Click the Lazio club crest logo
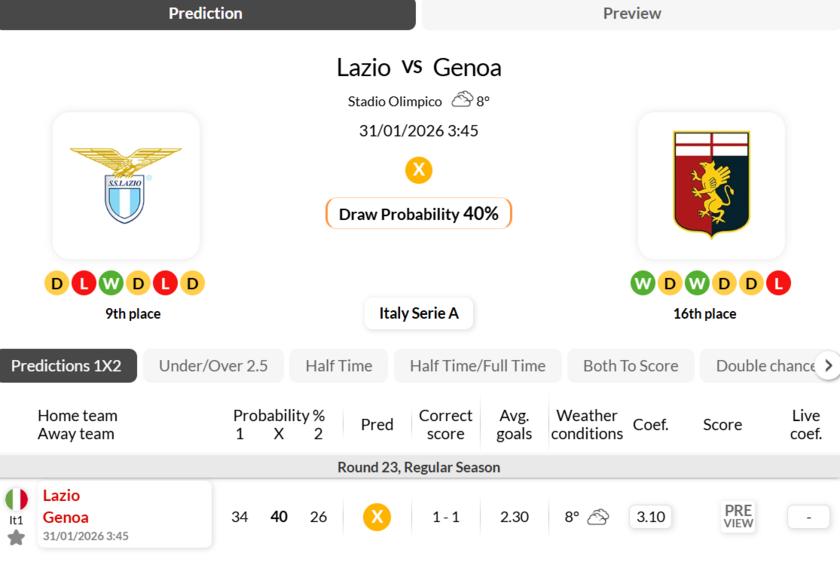 click(x=126, y=185)
